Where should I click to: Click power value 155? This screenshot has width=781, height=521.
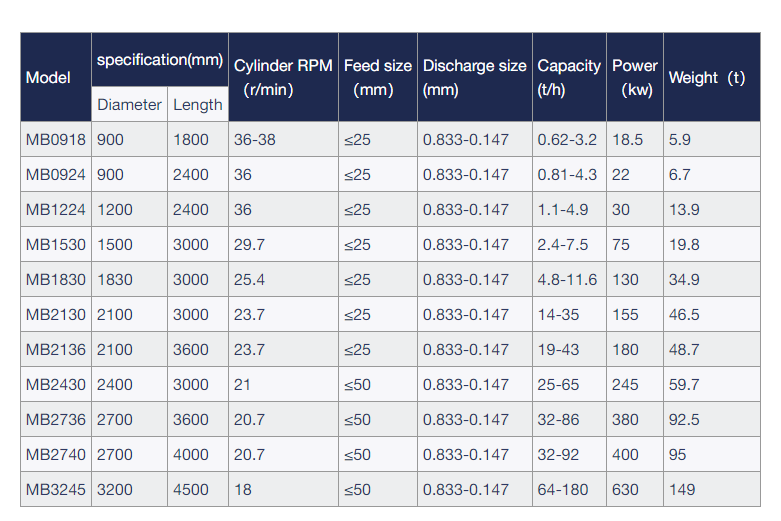coord(635,314)
